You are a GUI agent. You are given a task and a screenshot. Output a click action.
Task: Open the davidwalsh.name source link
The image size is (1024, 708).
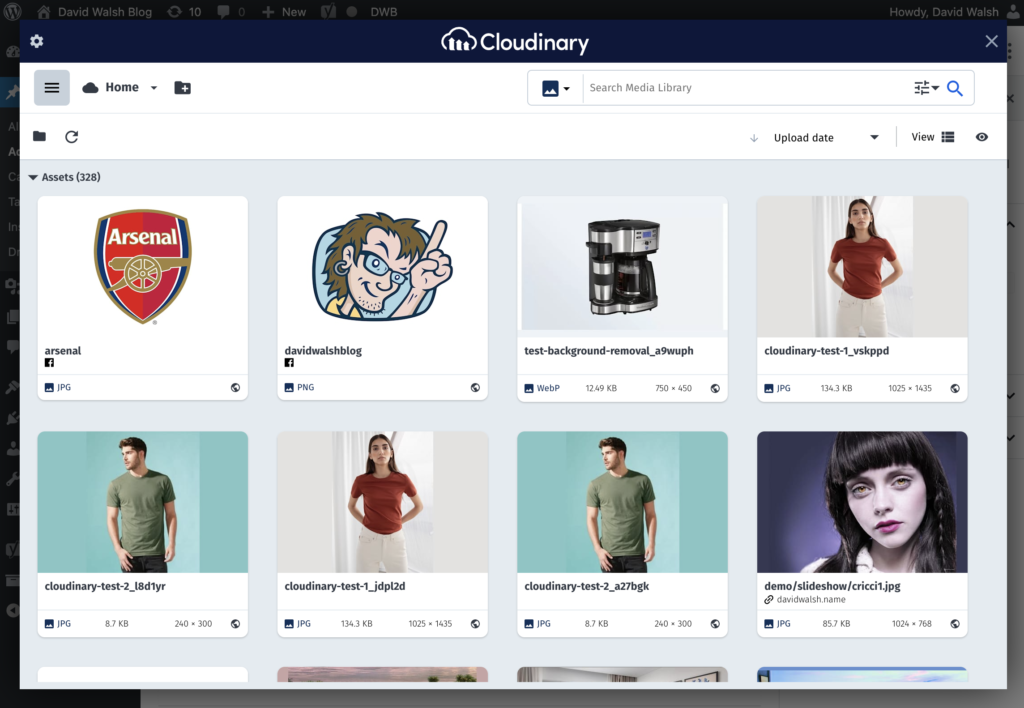pos(811,600)
